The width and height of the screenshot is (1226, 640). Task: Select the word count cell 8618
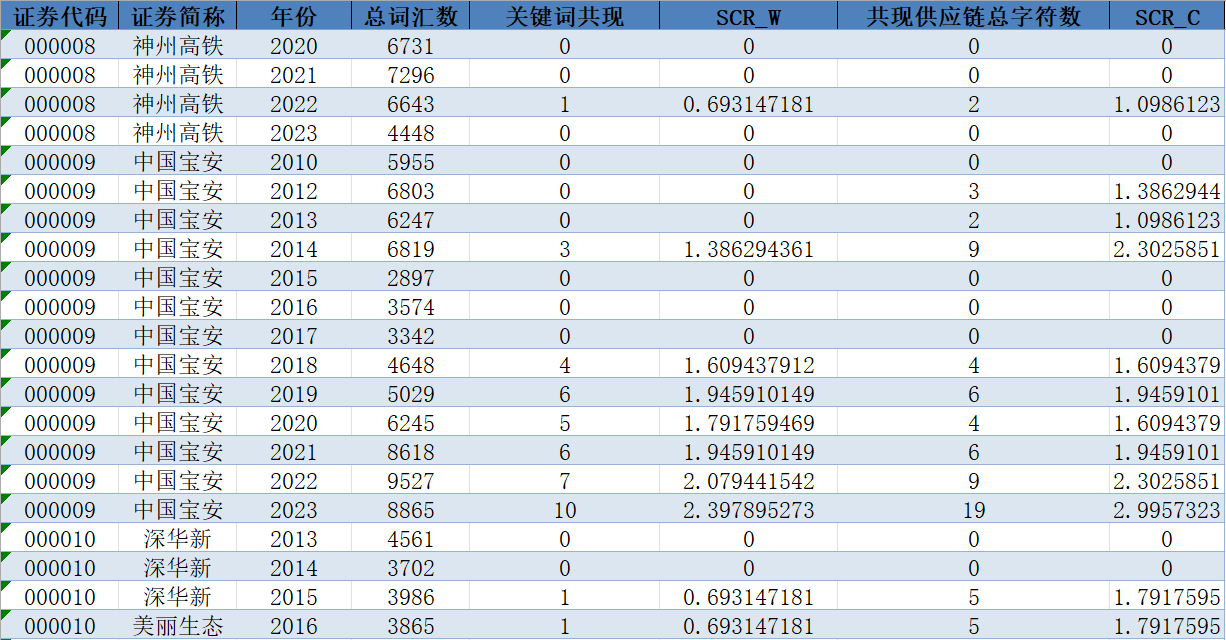(x=411, y=452)
